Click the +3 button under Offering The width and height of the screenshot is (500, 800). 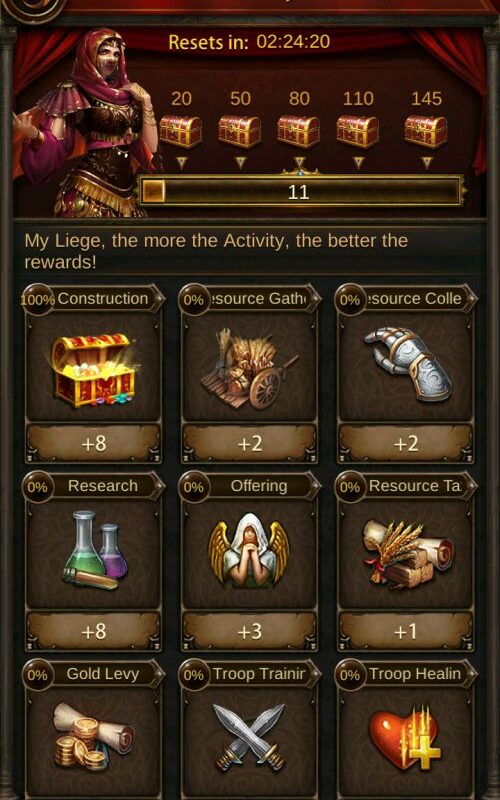(x=250, y=631)
